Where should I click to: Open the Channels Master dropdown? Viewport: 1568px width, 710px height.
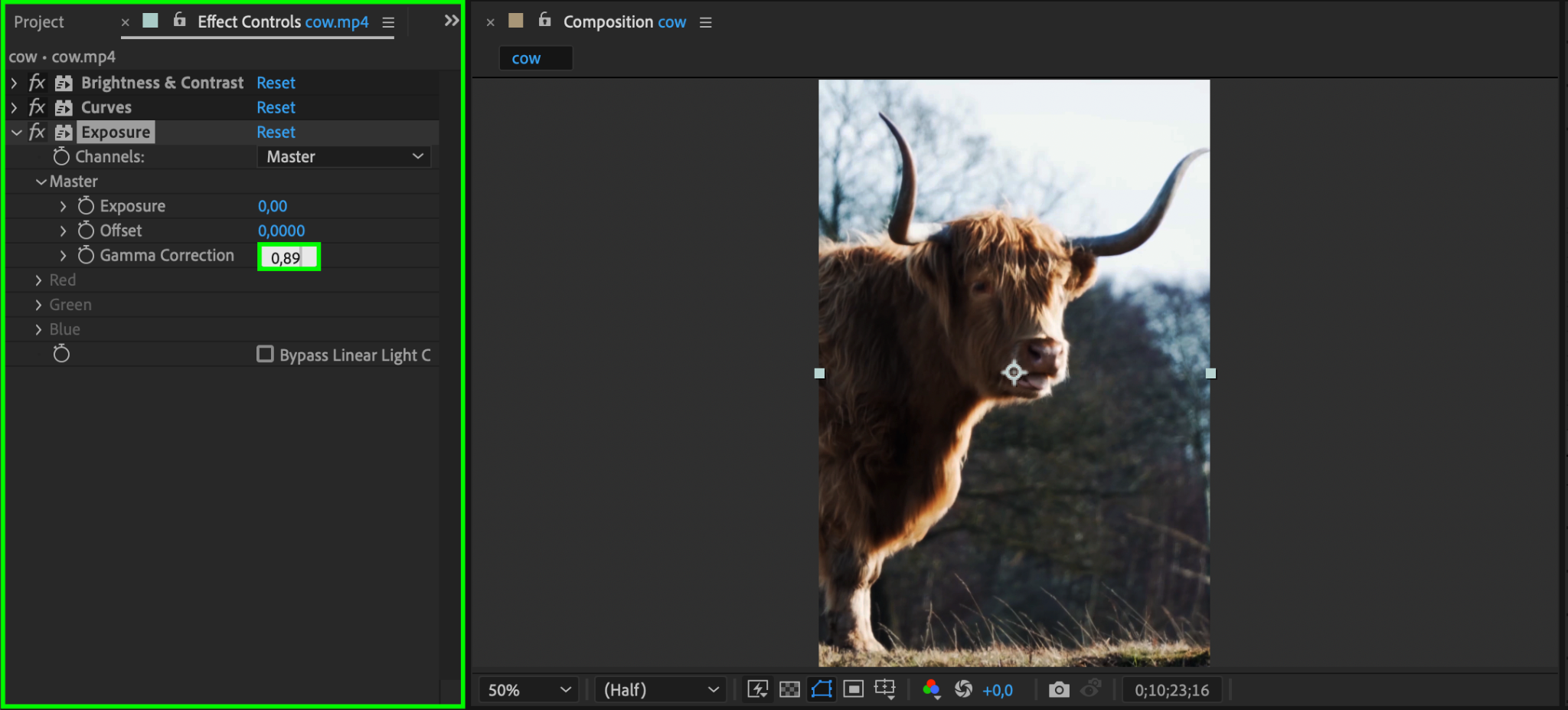(344, 156)
